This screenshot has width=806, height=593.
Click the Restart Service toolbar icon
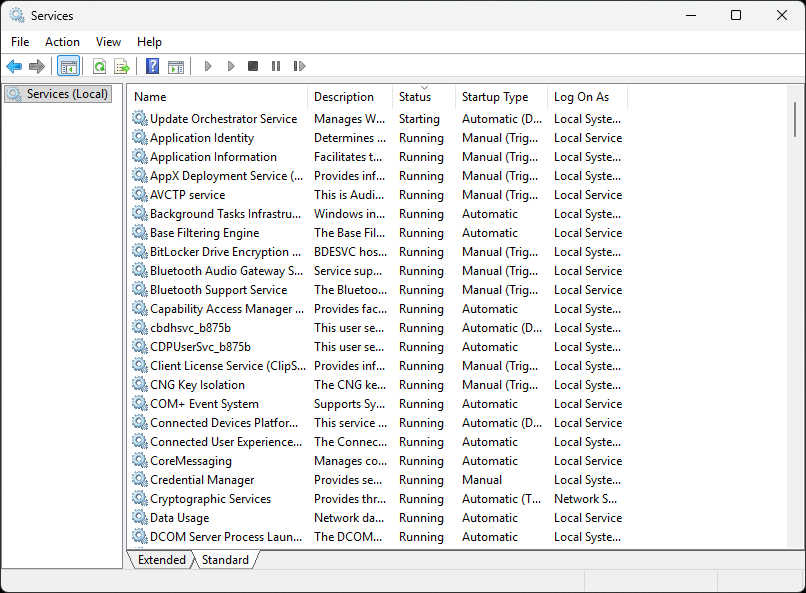tap(299, 66)
